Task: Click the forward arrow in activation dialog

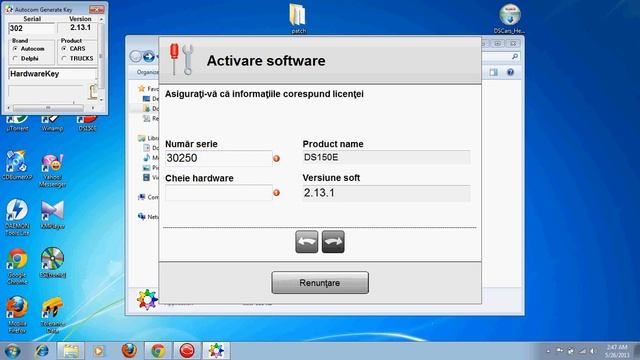Action: (x=333, y=242)
